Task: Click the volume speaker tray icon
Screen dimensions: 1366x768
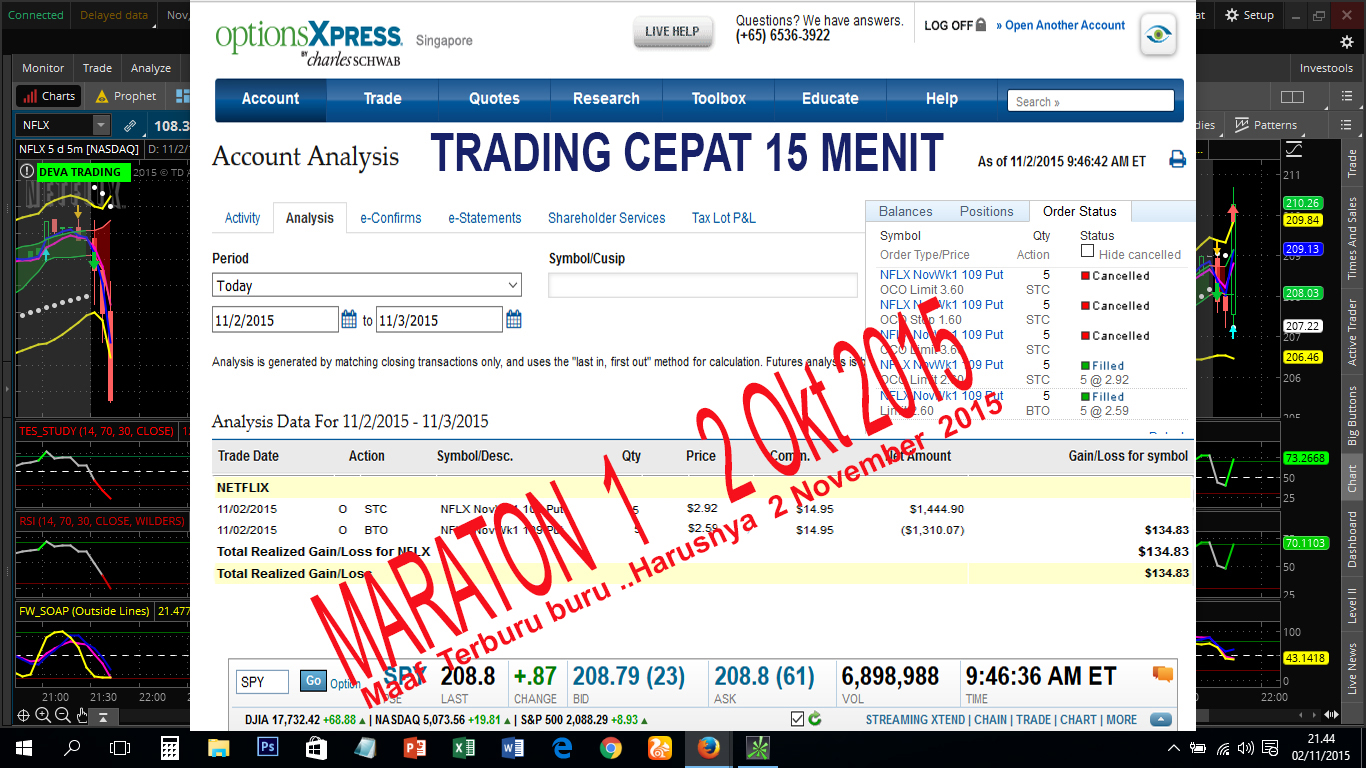Action: click(x=1246, y=747)
